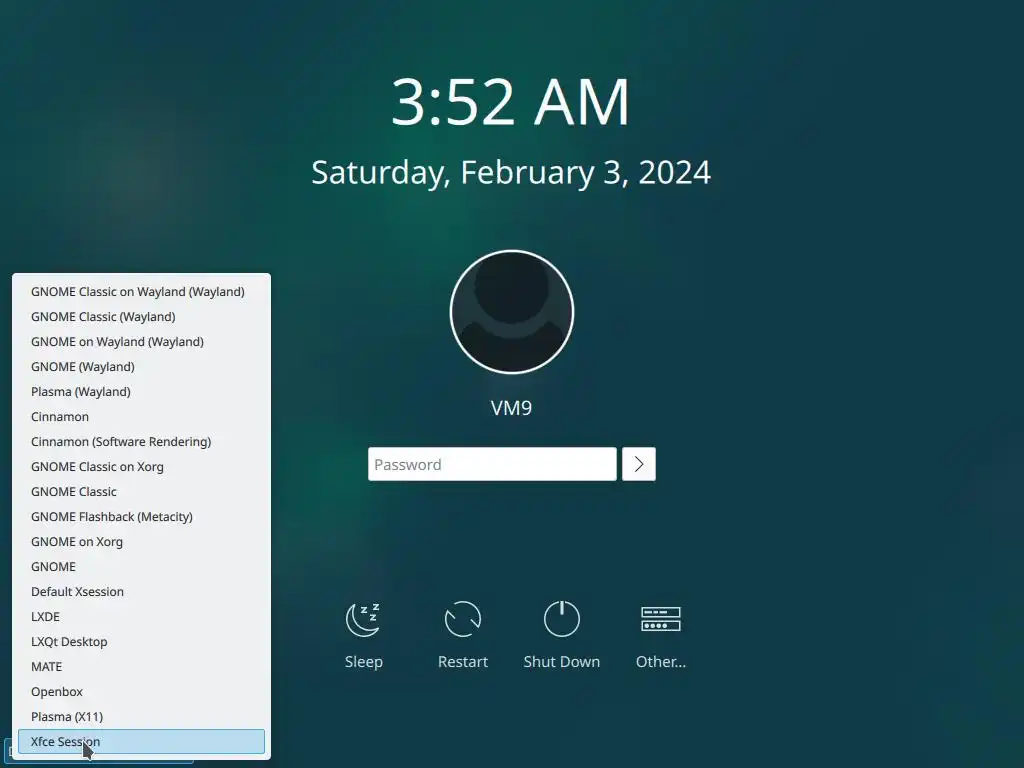Pick the Cinnamon session

141,417
